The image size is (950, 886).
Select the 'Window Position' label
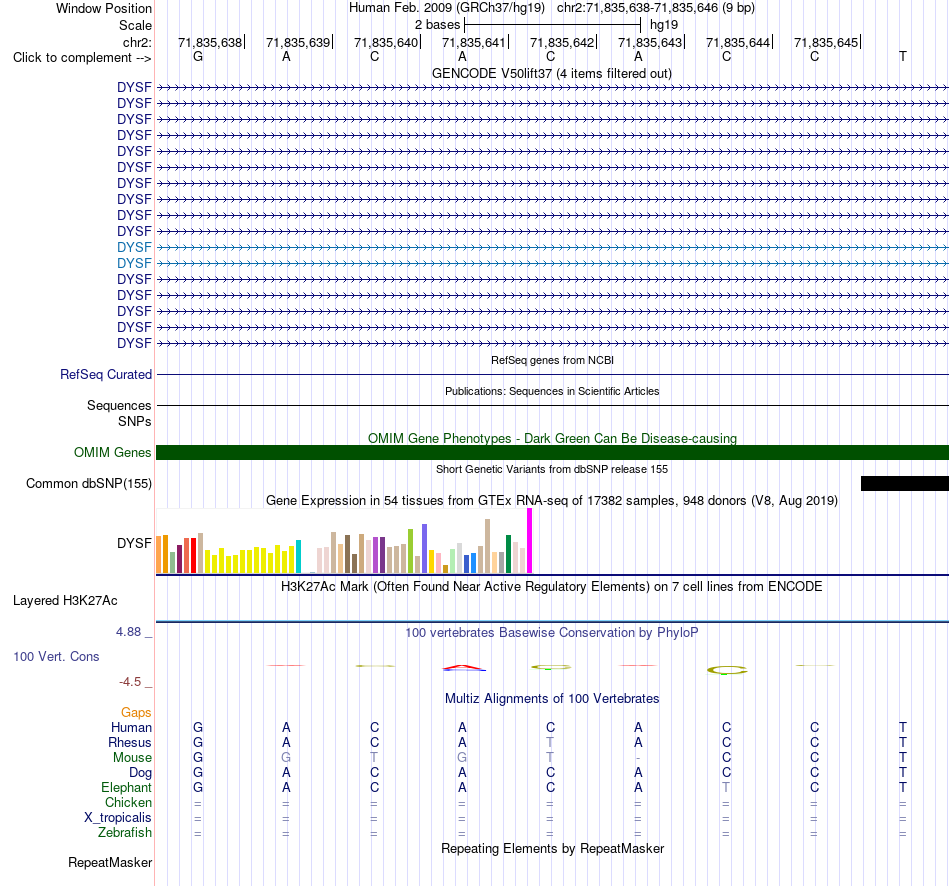pyautogui.click(x=104, y=8)
